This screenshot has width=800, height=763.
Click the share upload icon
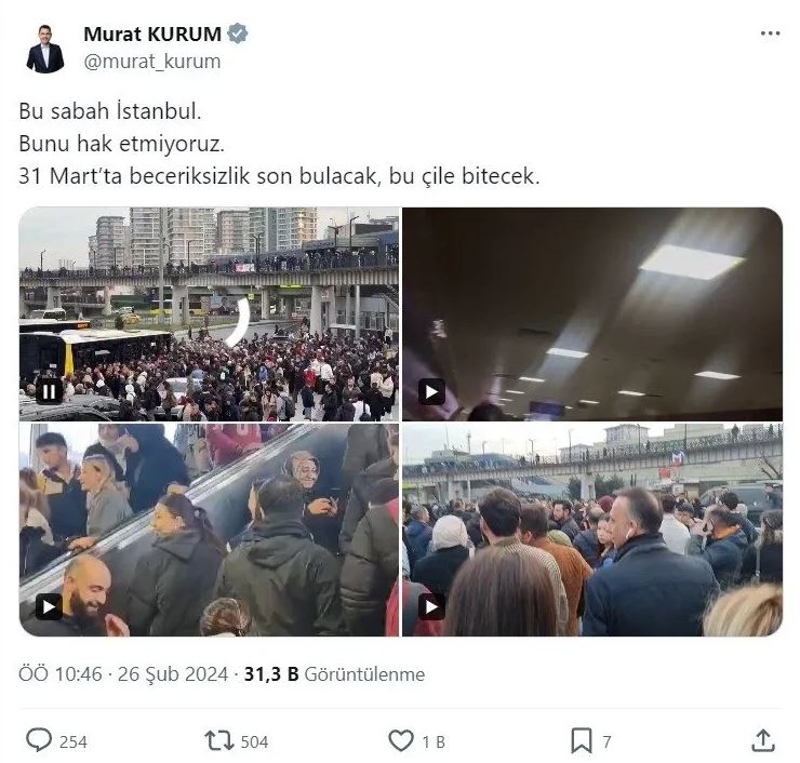click(x=763, y=741)
